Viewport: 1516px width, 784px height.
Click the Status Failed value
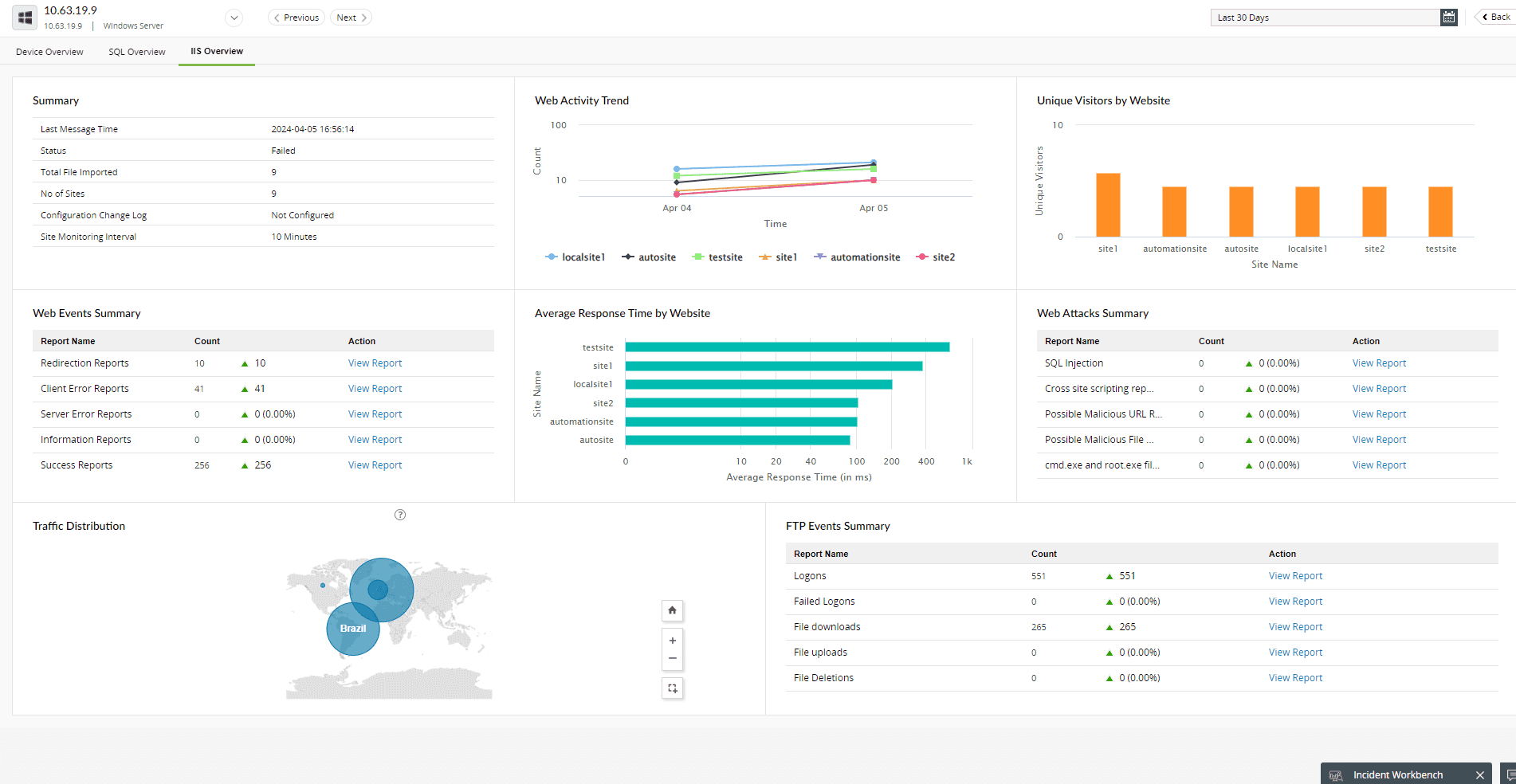pyautogui.click(x=283, y=151)
